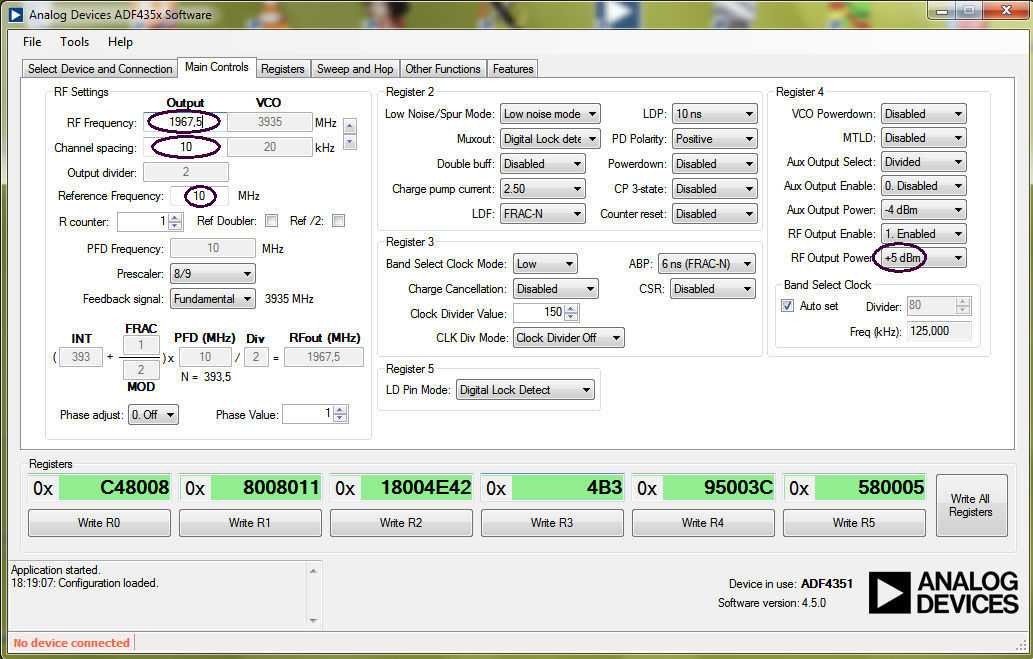
Task: Uncheck Auto set for Band Select Clock
Action: [788, 306]
